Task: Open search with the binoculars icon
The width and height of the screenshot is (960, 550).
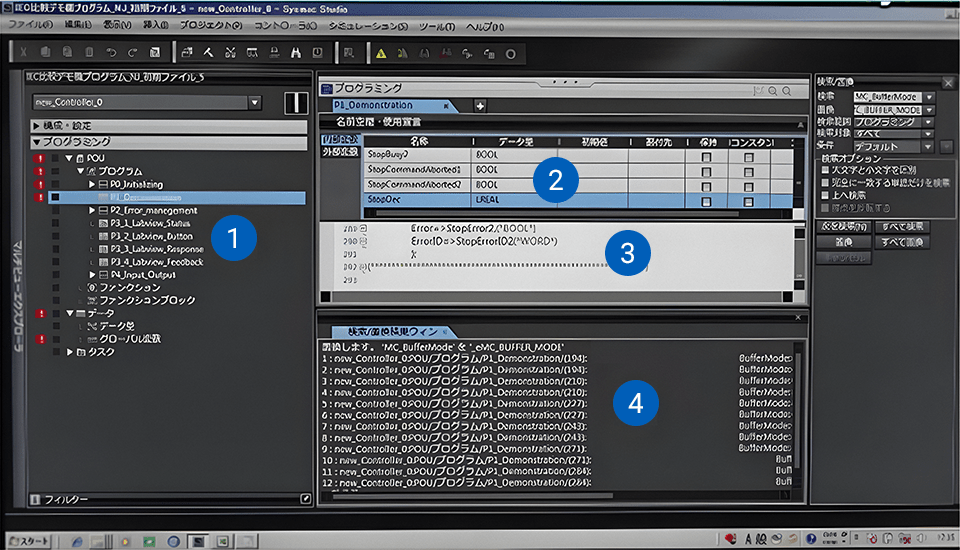Action: coord(296,53)
